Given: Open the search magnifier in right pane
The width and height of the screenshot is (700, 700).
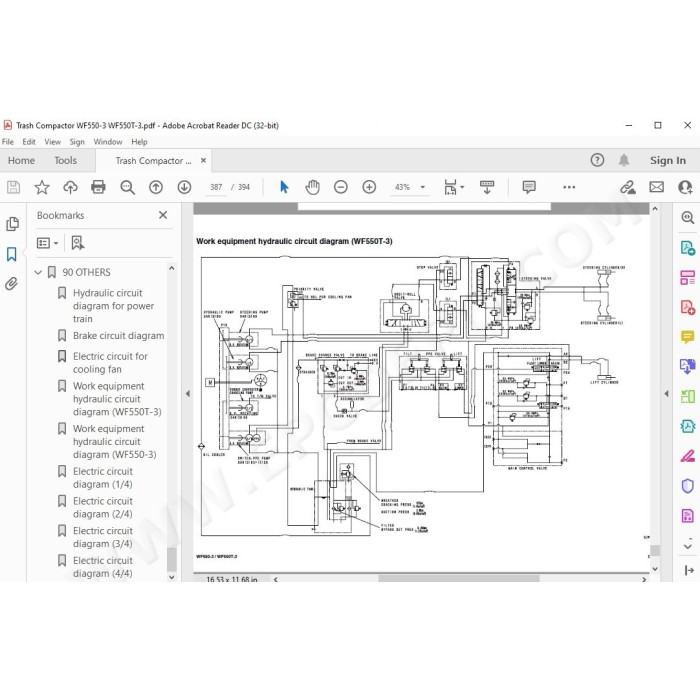Looking at the screenshot, I should tap(688, 217).
